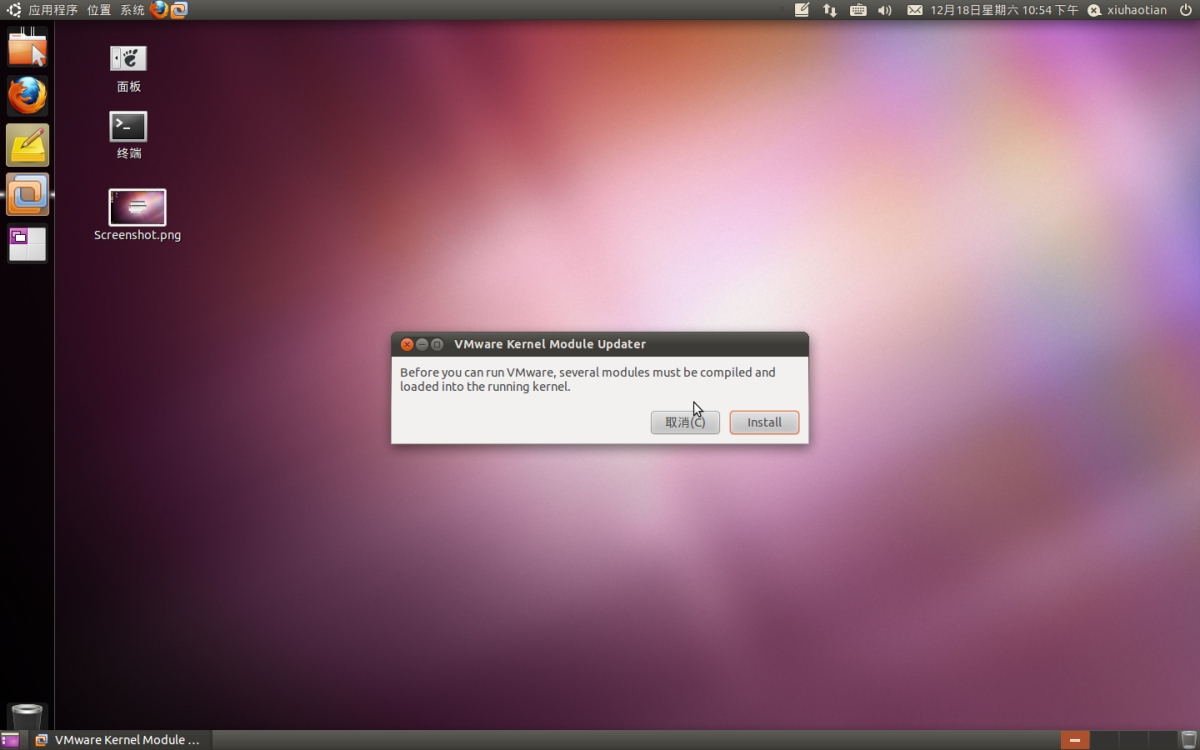Open the 位置 places menu
Screen dimensions: 1200x750
pos(99,10)
